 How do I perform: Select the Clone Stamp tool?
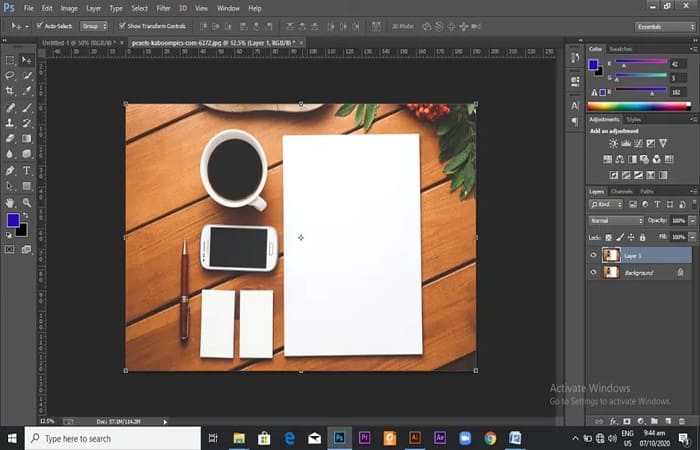(x=10, y=123)
